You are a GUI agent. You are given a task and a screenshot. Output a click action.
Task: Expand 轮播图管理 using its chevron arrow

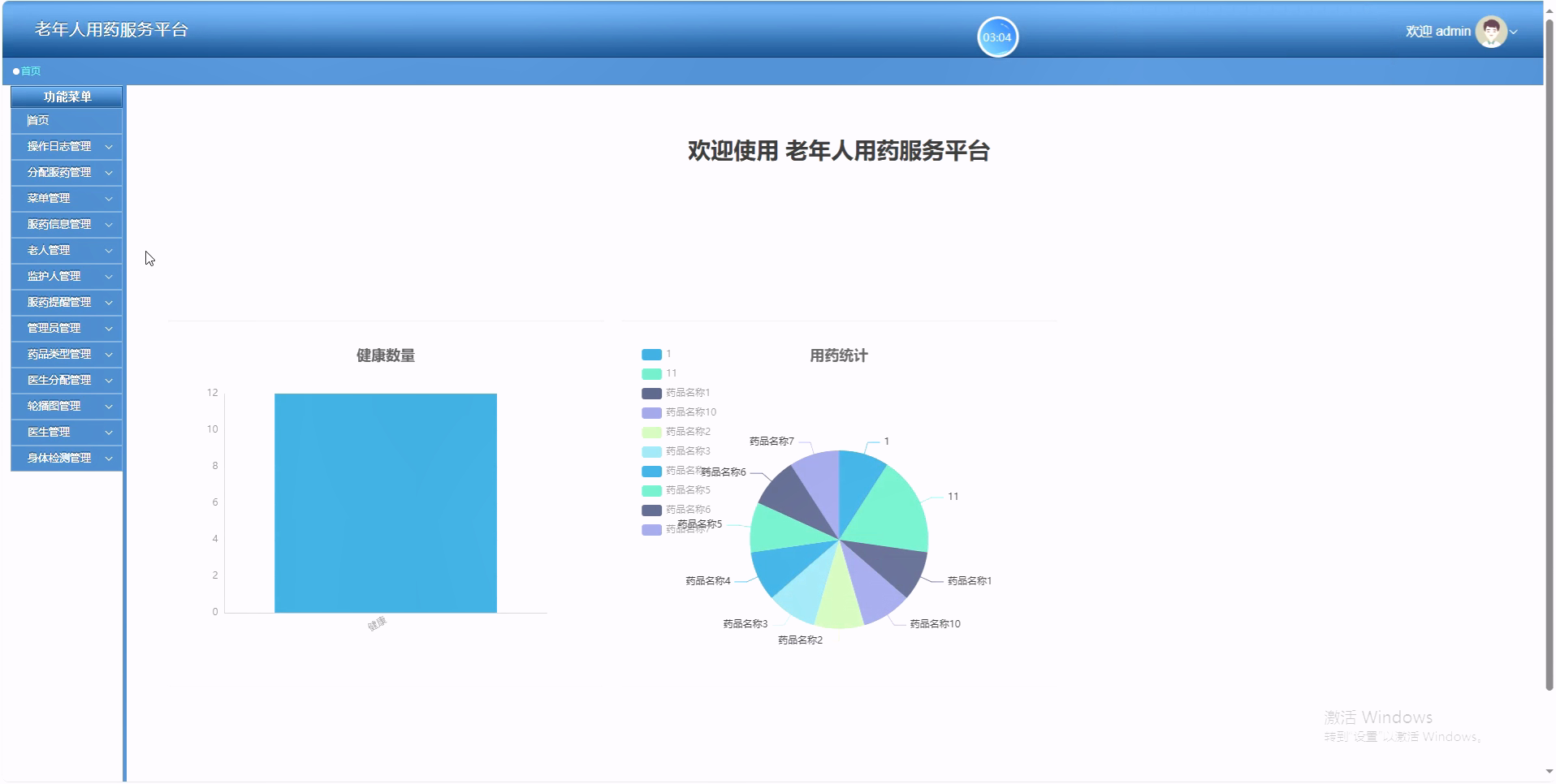[109, 407]
